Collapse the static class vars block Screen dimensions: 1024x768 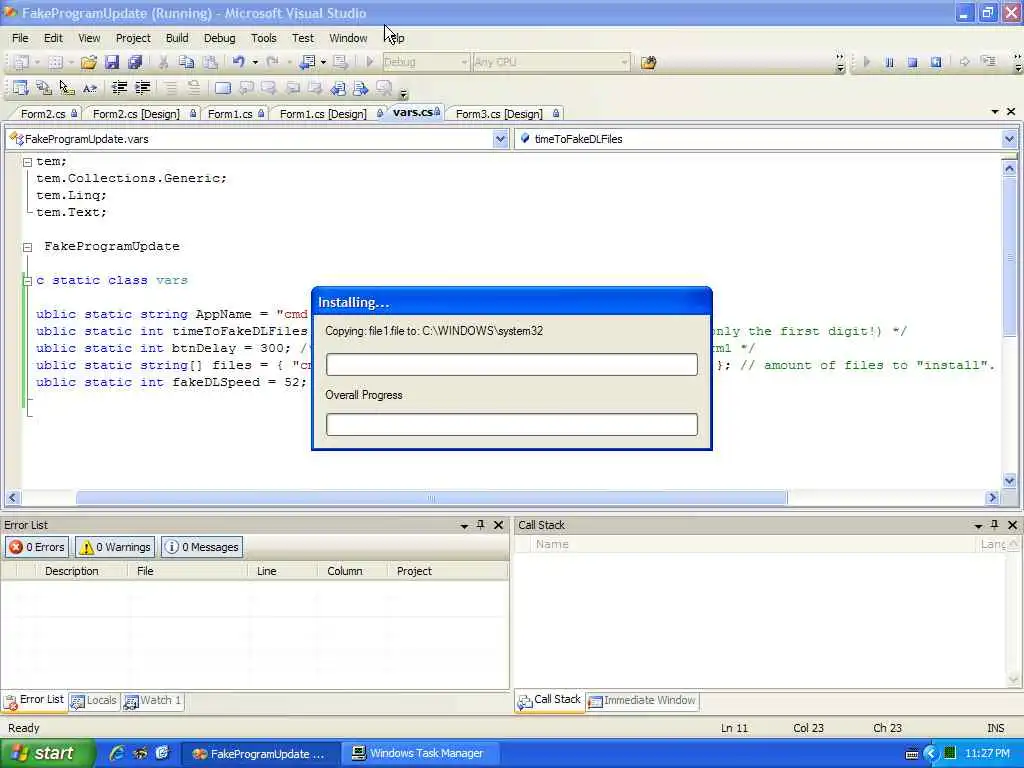tap(27, 281)
